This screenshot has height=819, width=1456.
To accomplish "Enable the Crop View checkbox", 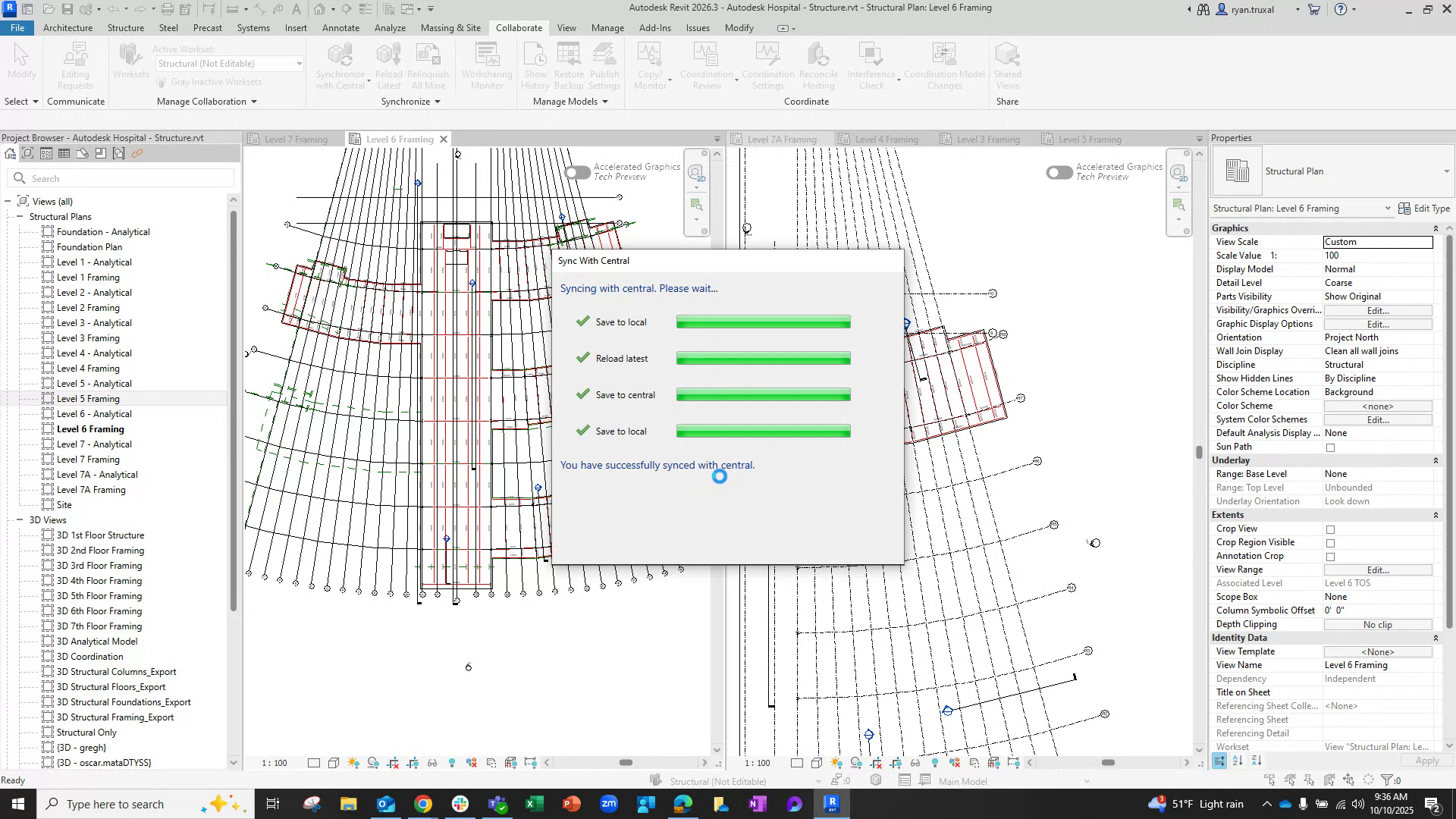I will (1329, 529).
